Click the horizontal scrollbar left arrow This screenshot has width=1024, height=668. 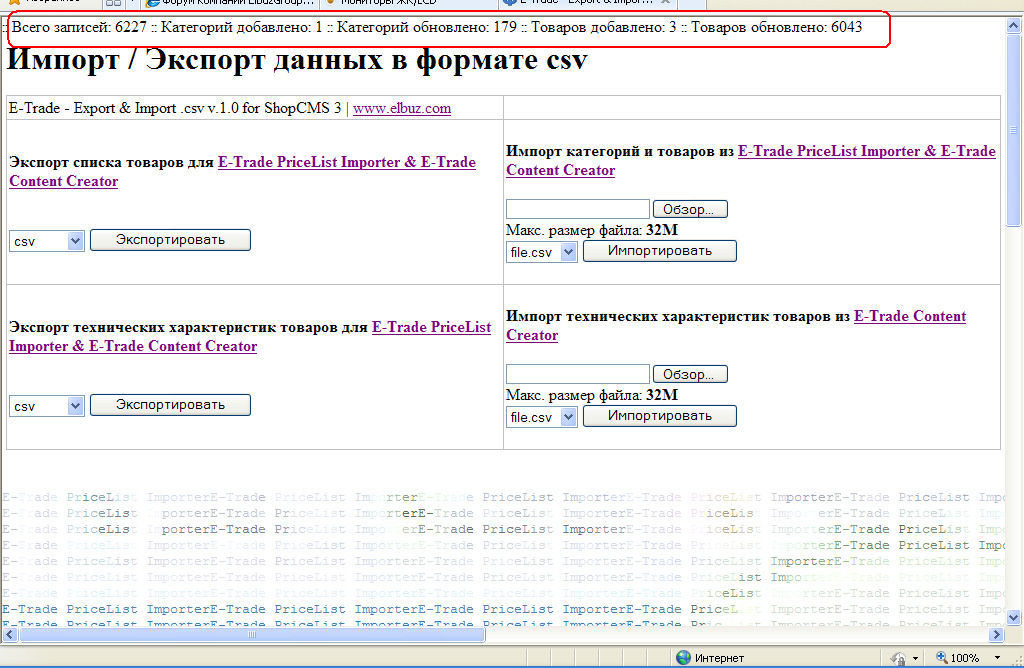click(x=10, y=634)
